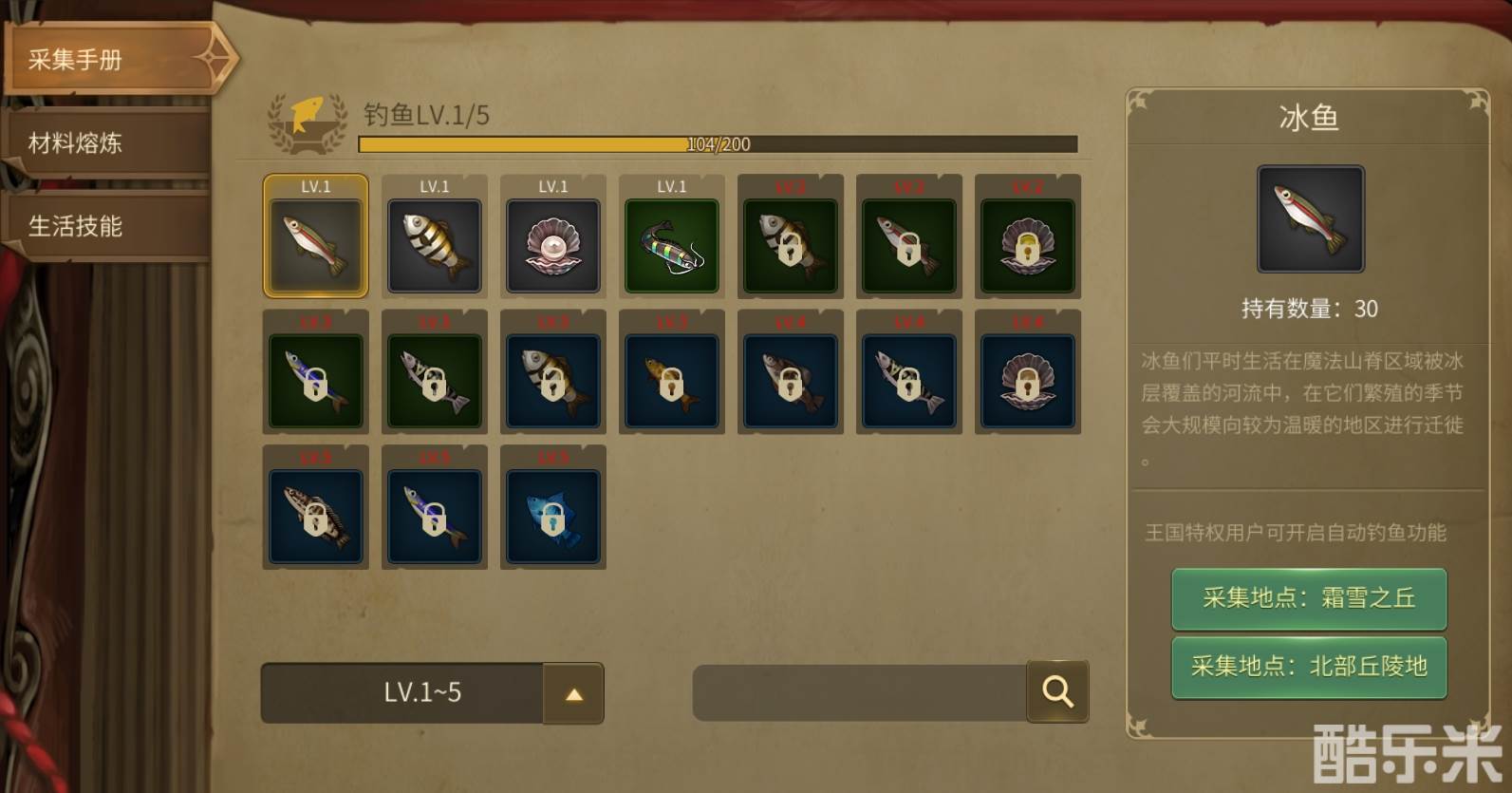Select the first locked slot in third row
This screenshot has width=1512, height=793.
click(316, 507)
